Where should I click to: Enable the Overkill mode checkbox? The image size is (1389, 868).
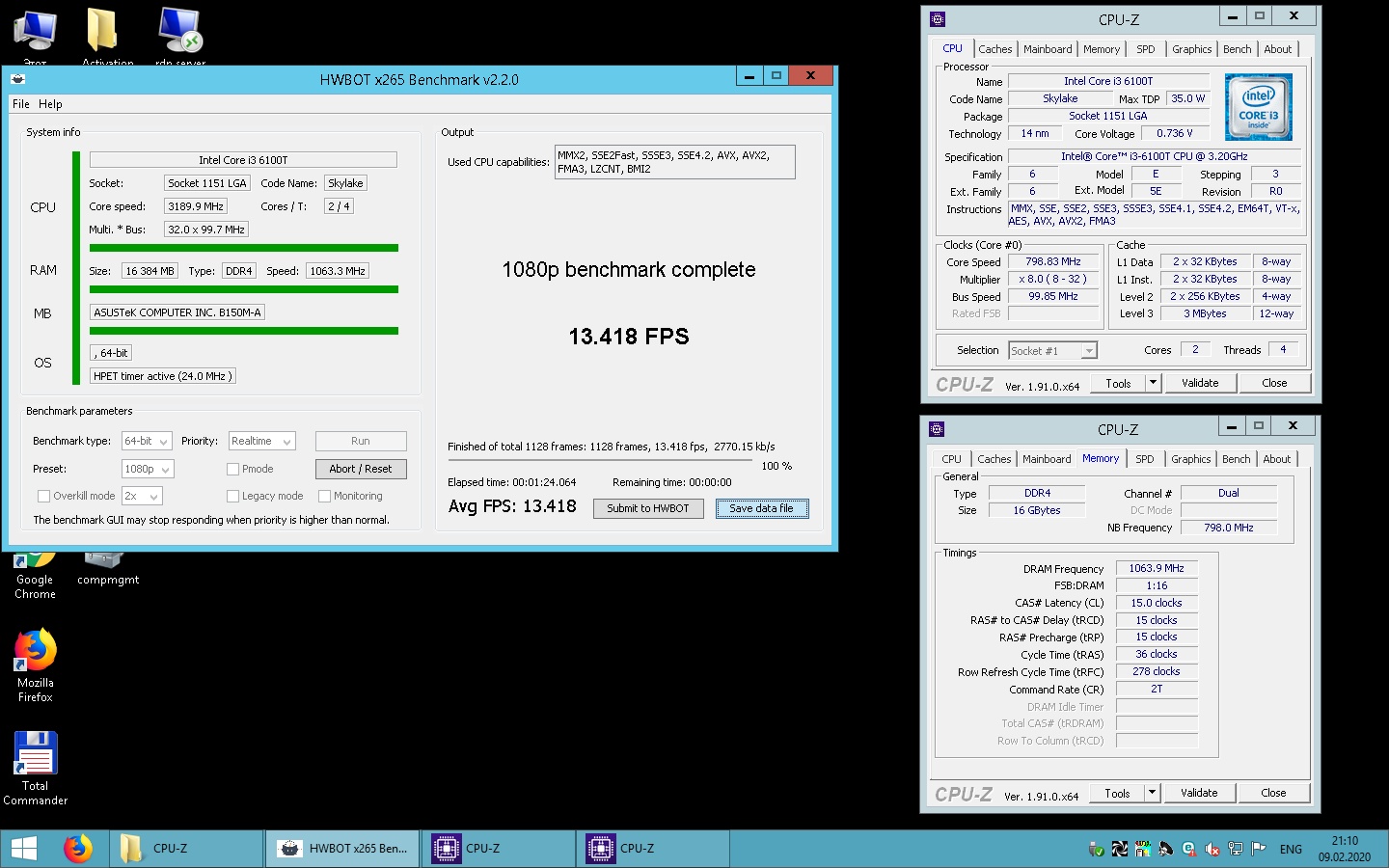(43, 496)
